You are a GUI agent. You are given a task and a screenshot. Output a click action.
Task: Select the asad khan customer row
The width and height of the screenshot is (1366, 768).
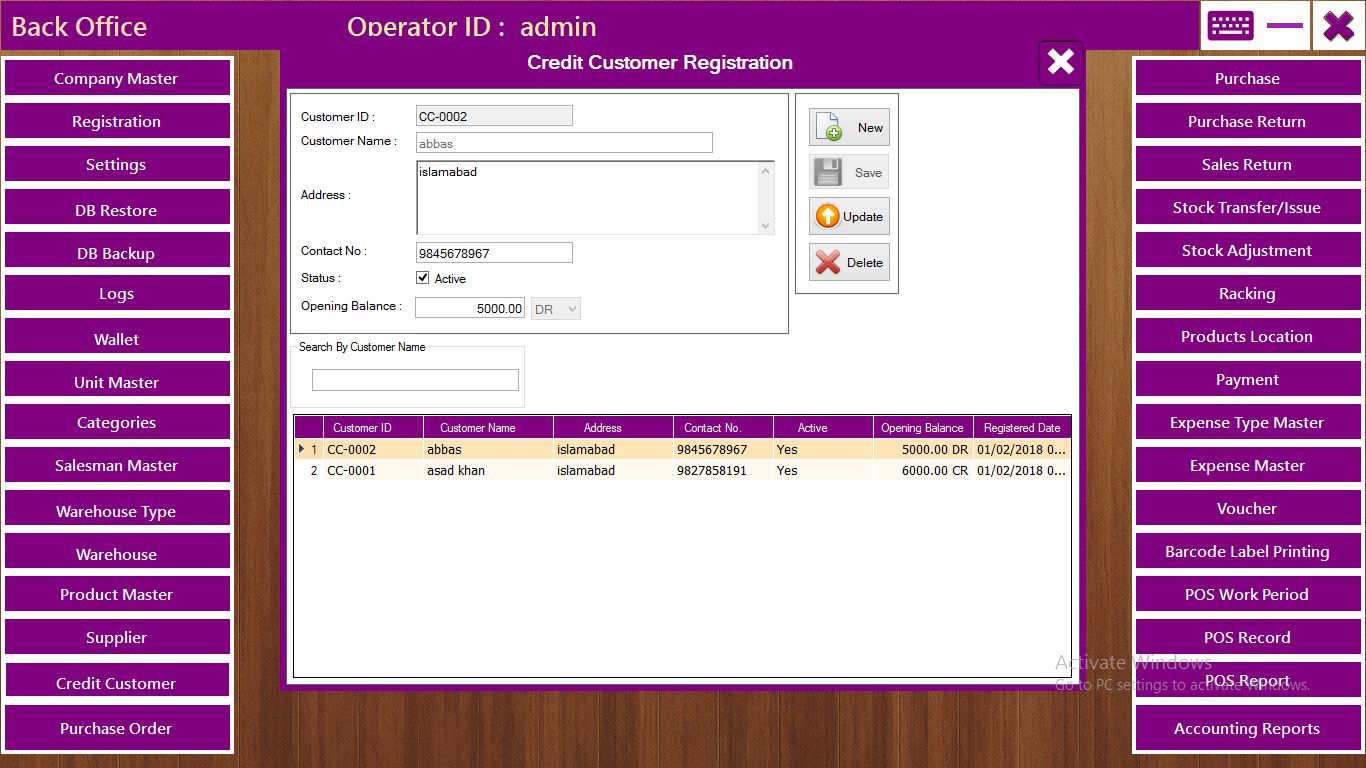[456, 471]
